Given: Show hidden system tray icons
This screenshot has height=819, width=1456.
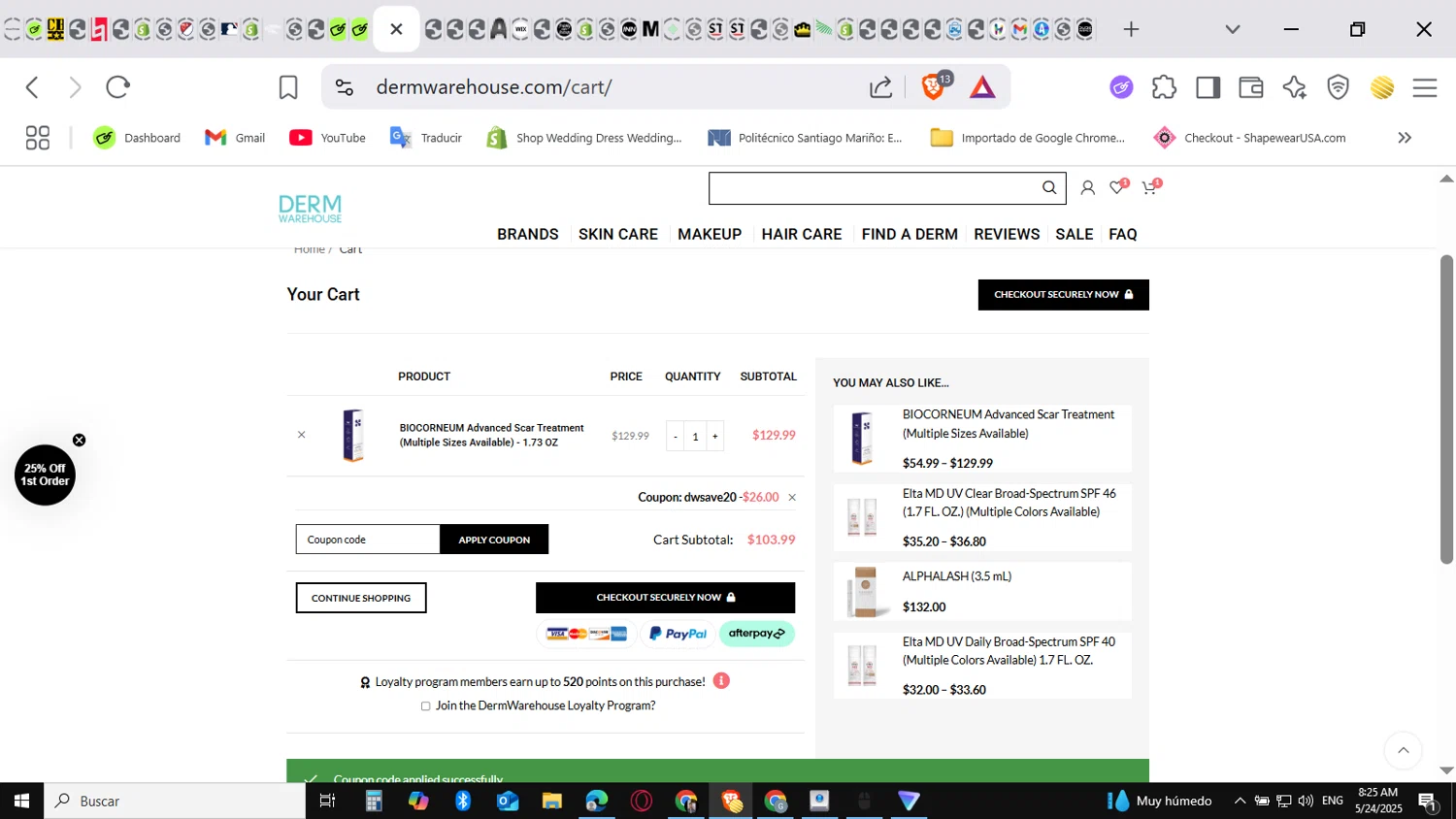Looking at the screenshot, I should [1240, 802].
